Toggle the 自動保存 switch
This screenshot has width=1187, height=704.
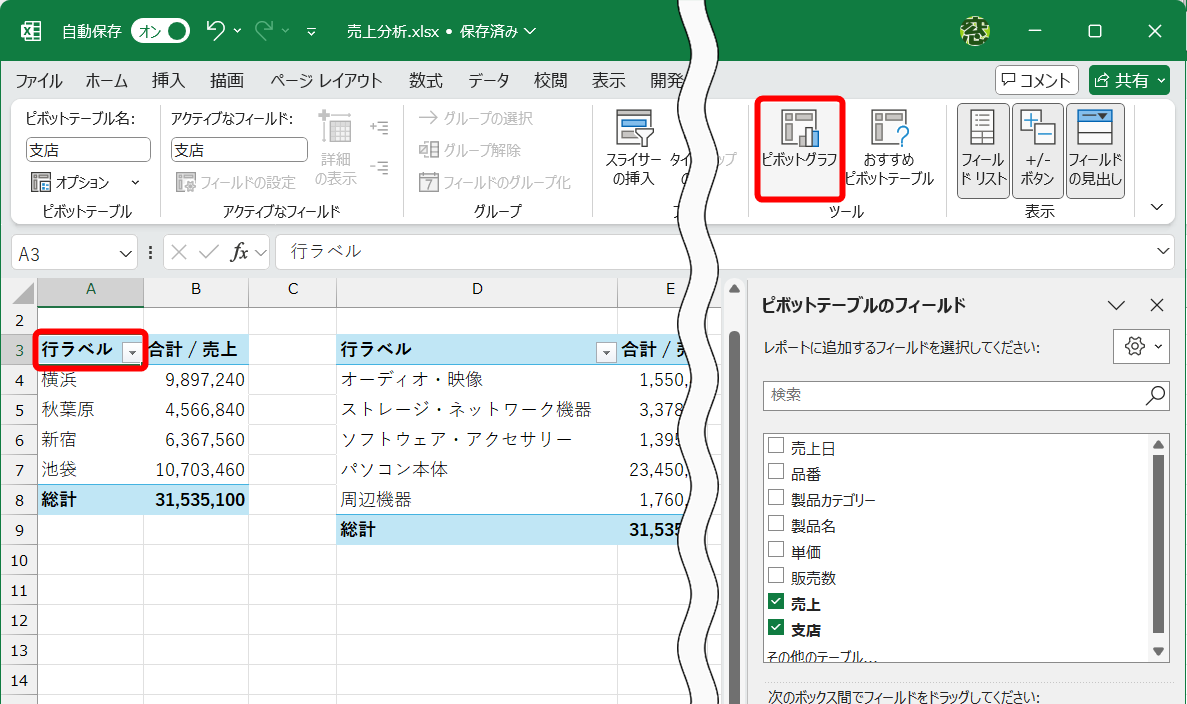point(160,31)
